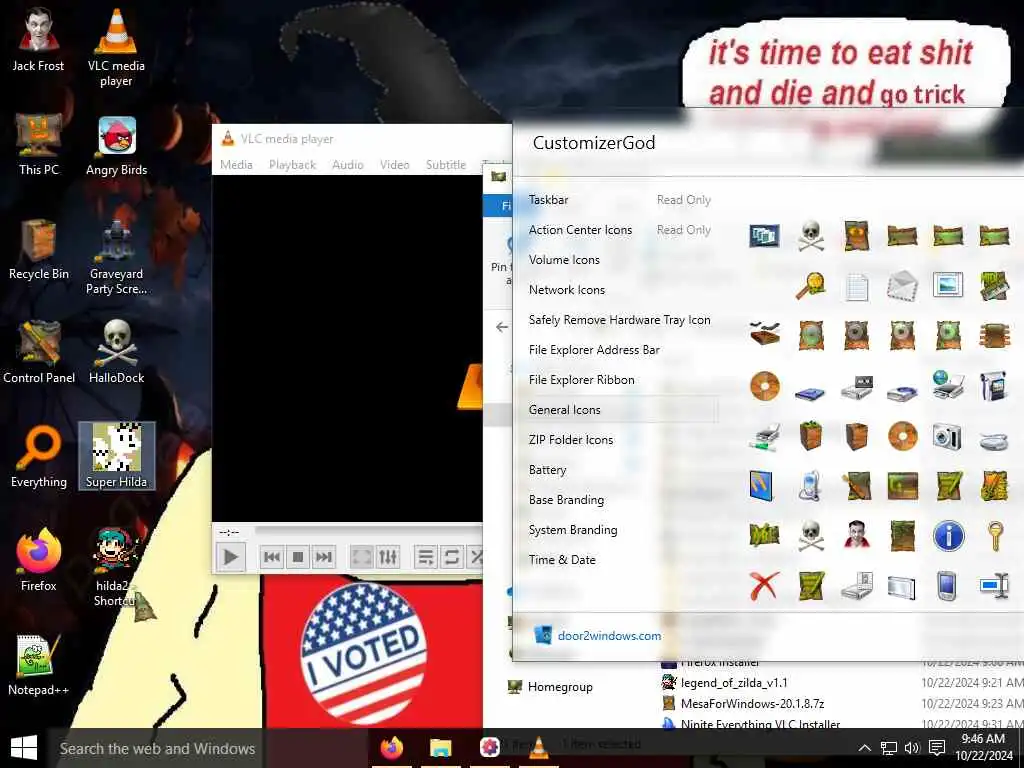Select Network Icons in CustomizerGod list
This screenshot has width=1024, height=768.
pos(567,290)
